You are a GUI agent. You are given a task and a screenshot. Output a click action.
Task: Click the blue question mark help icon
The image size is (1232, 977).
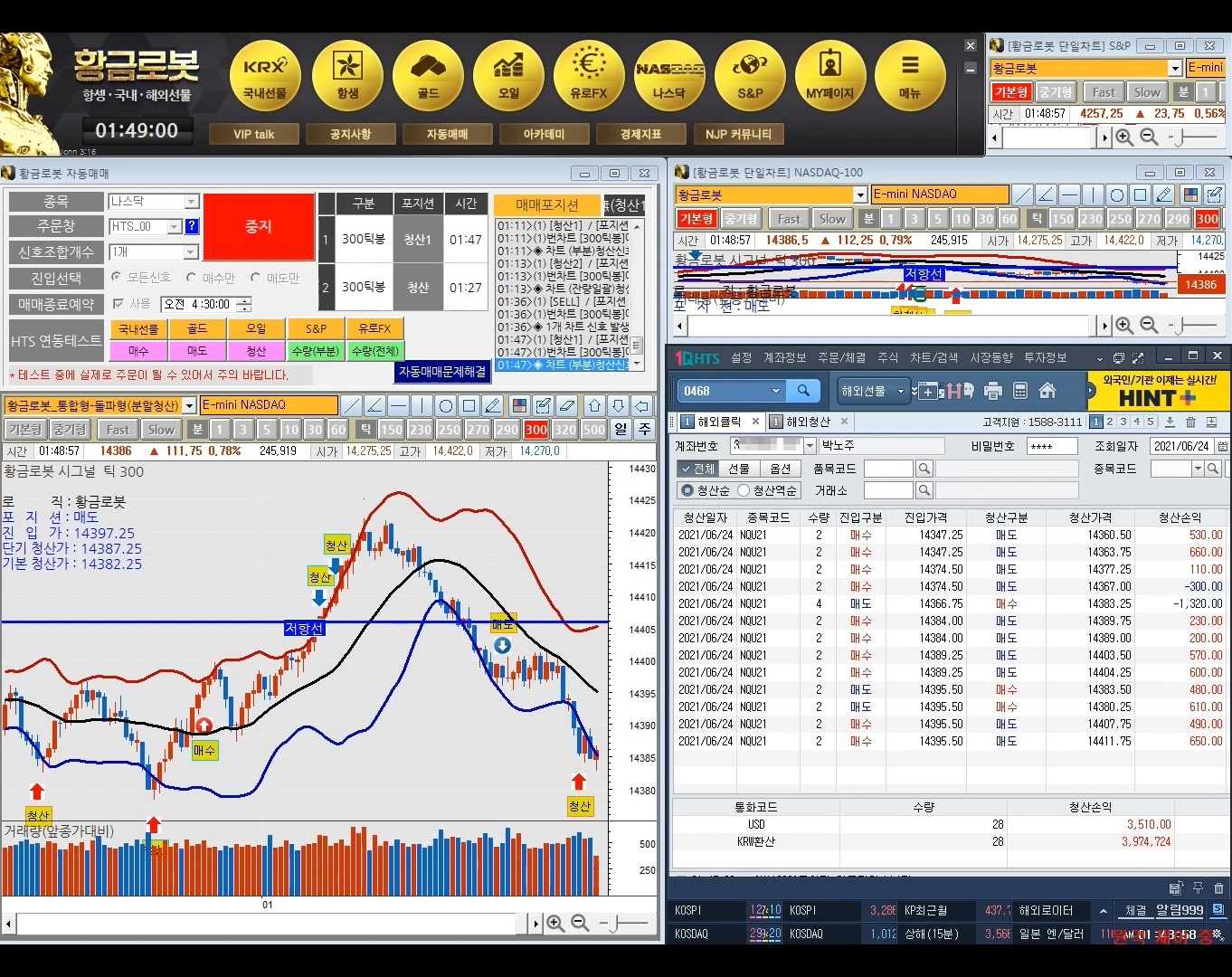pyautogui.click(x=192, y=226)
